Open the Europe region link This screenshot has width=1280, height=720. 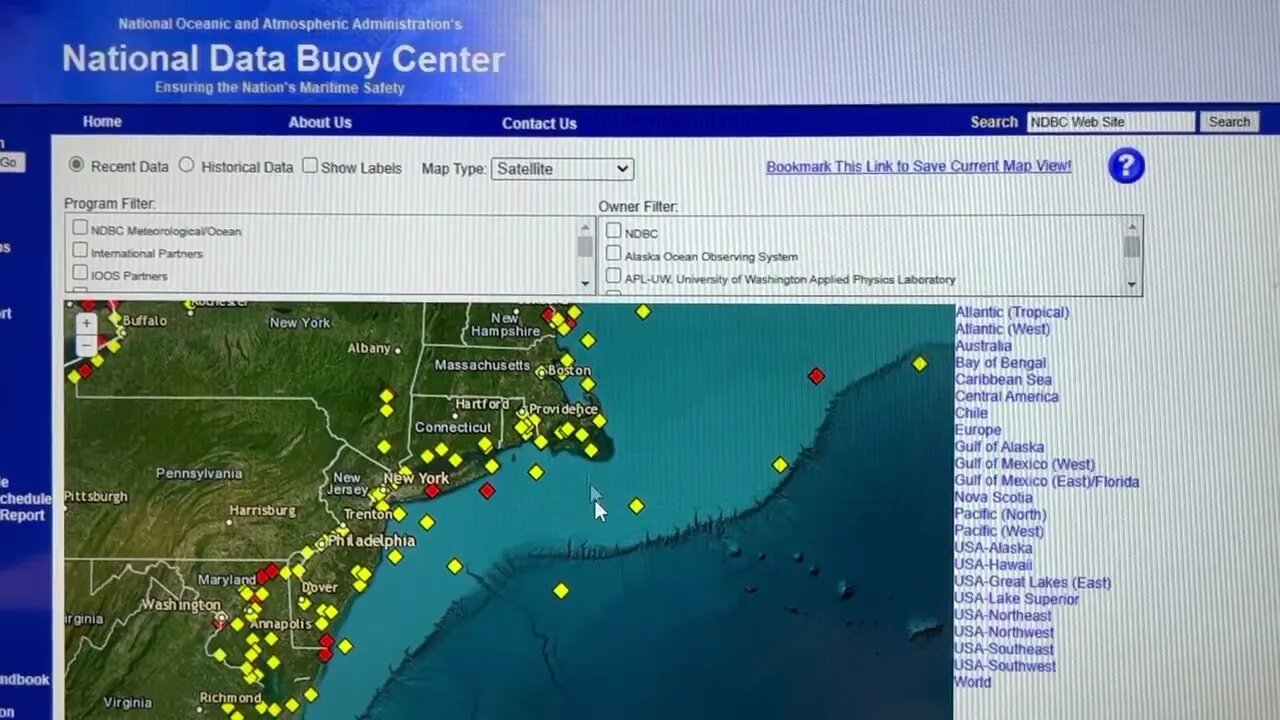point(978,430)
